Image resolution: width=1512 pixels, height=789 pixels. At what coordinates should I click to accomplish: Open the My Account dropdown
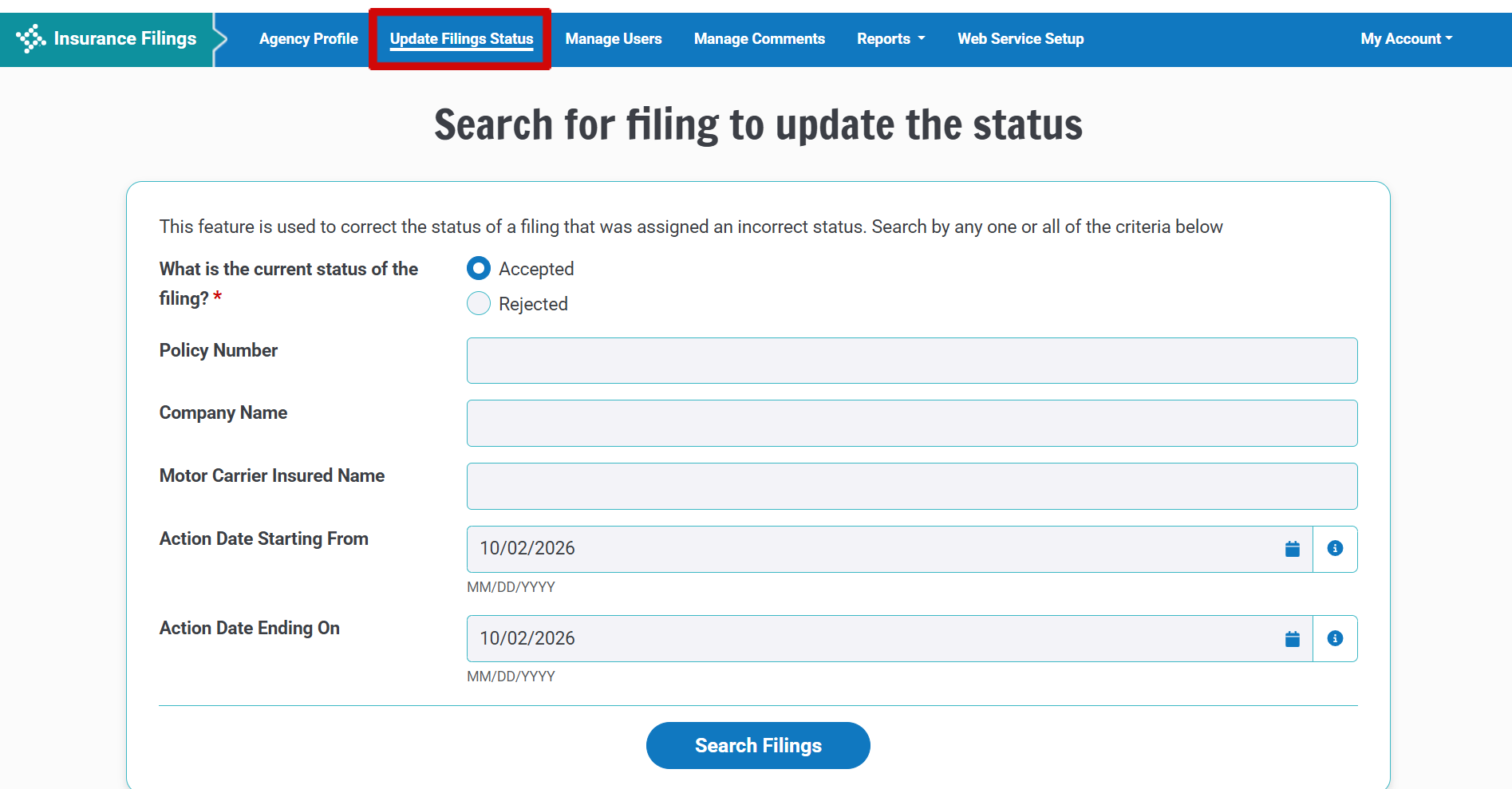pyautogui.click(x=1407, y=39)
